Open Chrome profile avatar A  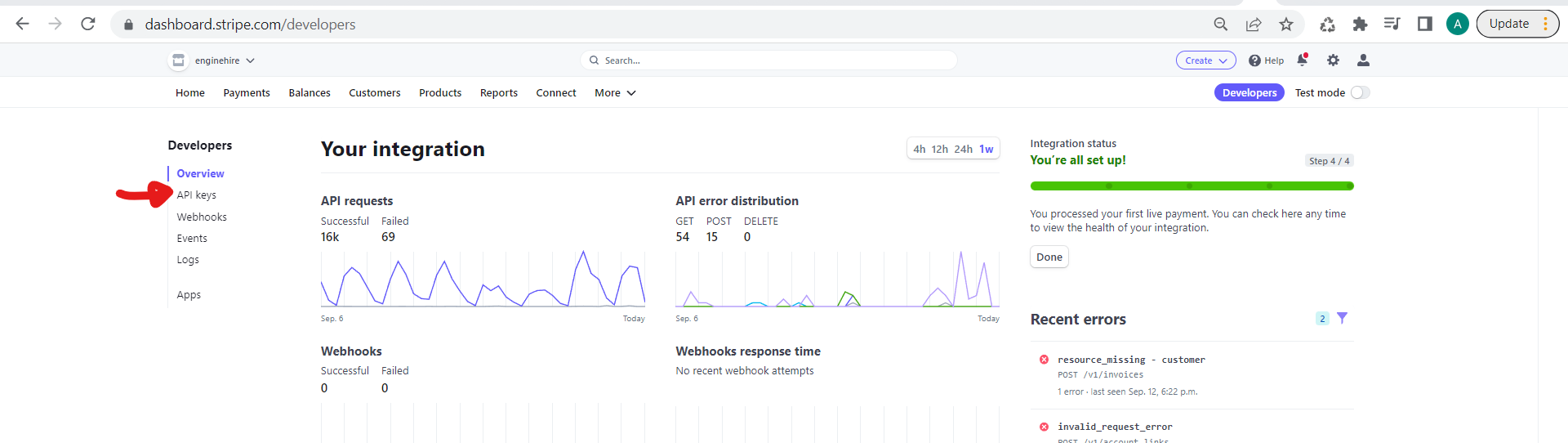[1458, 24]
